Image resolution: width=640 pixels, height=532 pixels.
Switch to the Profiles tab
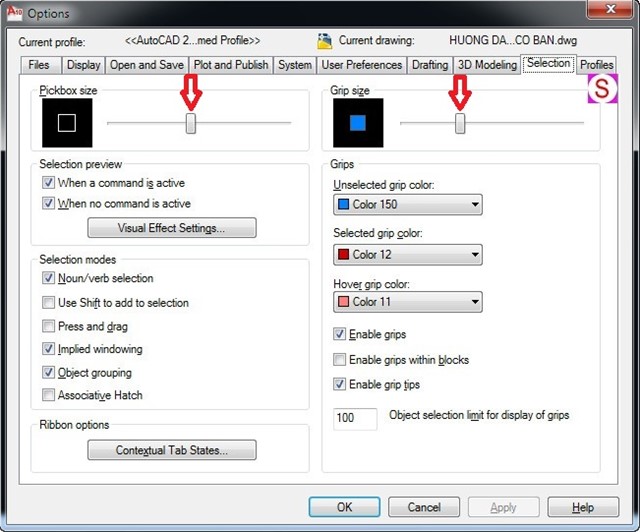tap(596, 65)
